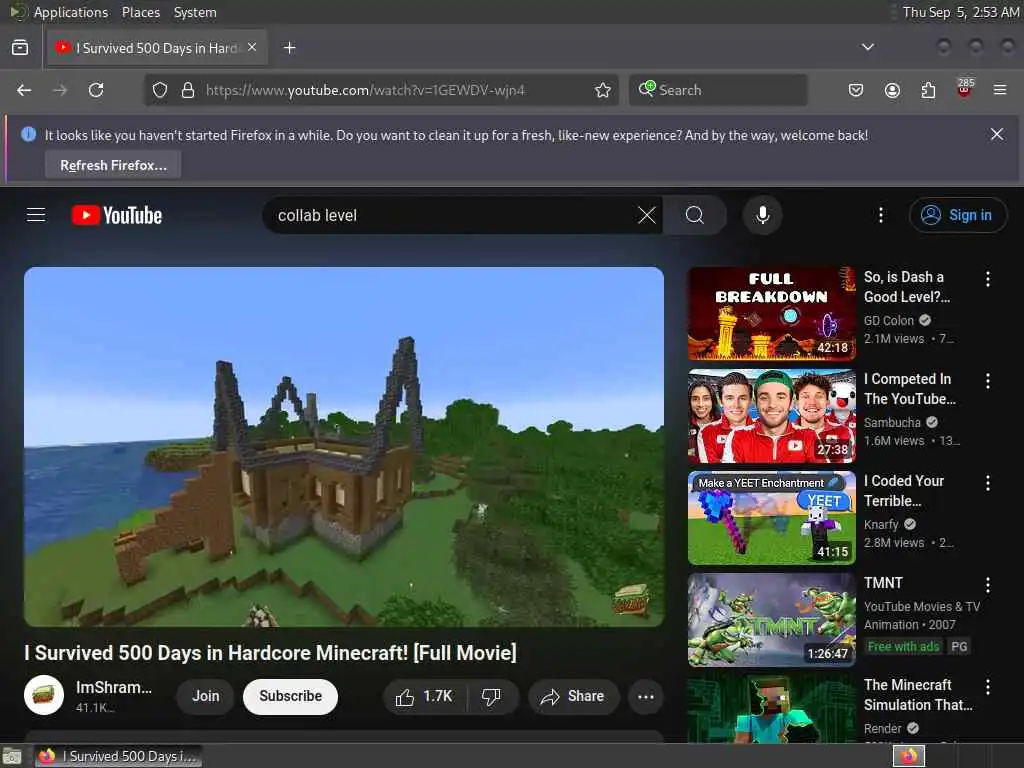Image resolution: width=1024 pixels, height=768 pixels.
Task: Open Minecraft Simulation video thumbnail
Action: click(x=771, y=709)
